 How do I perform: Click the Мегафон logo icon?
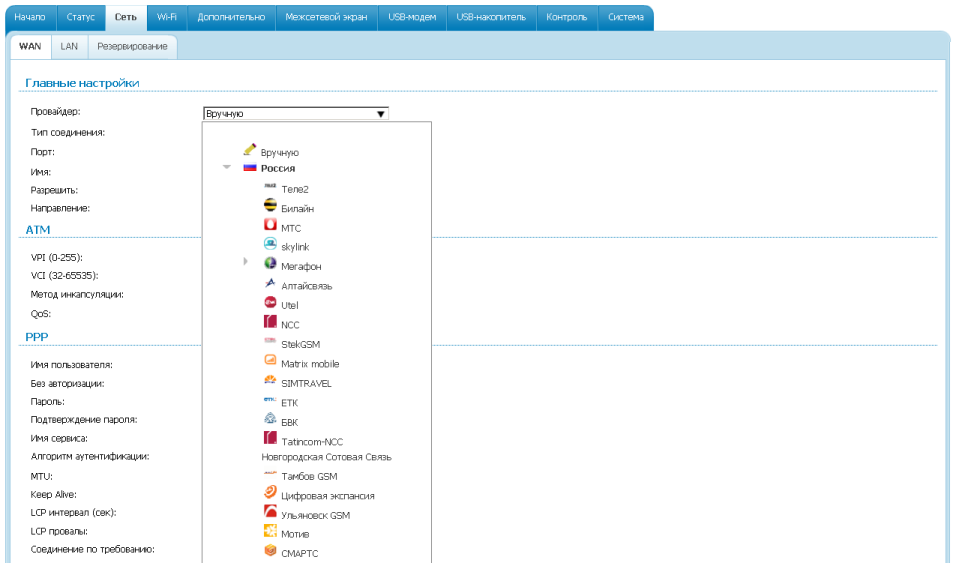click(x=270, y=264)
